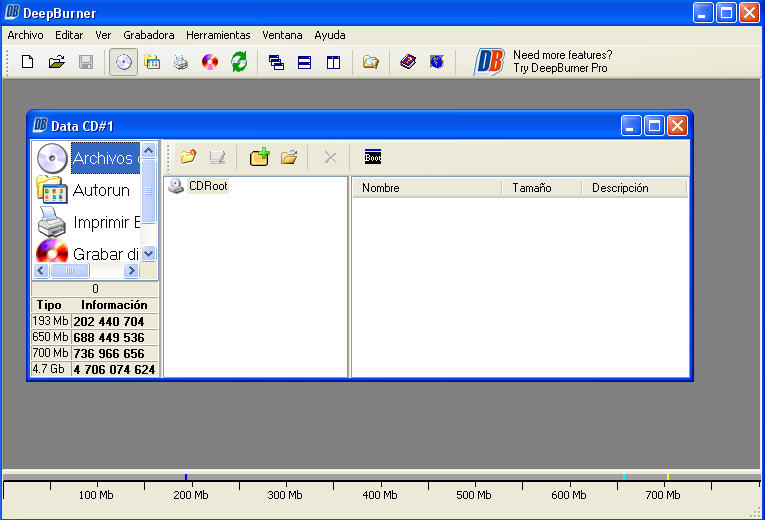Sort by the Tamaño column header
The height and width of the screenshot is (520, 765).
point(542,188)
